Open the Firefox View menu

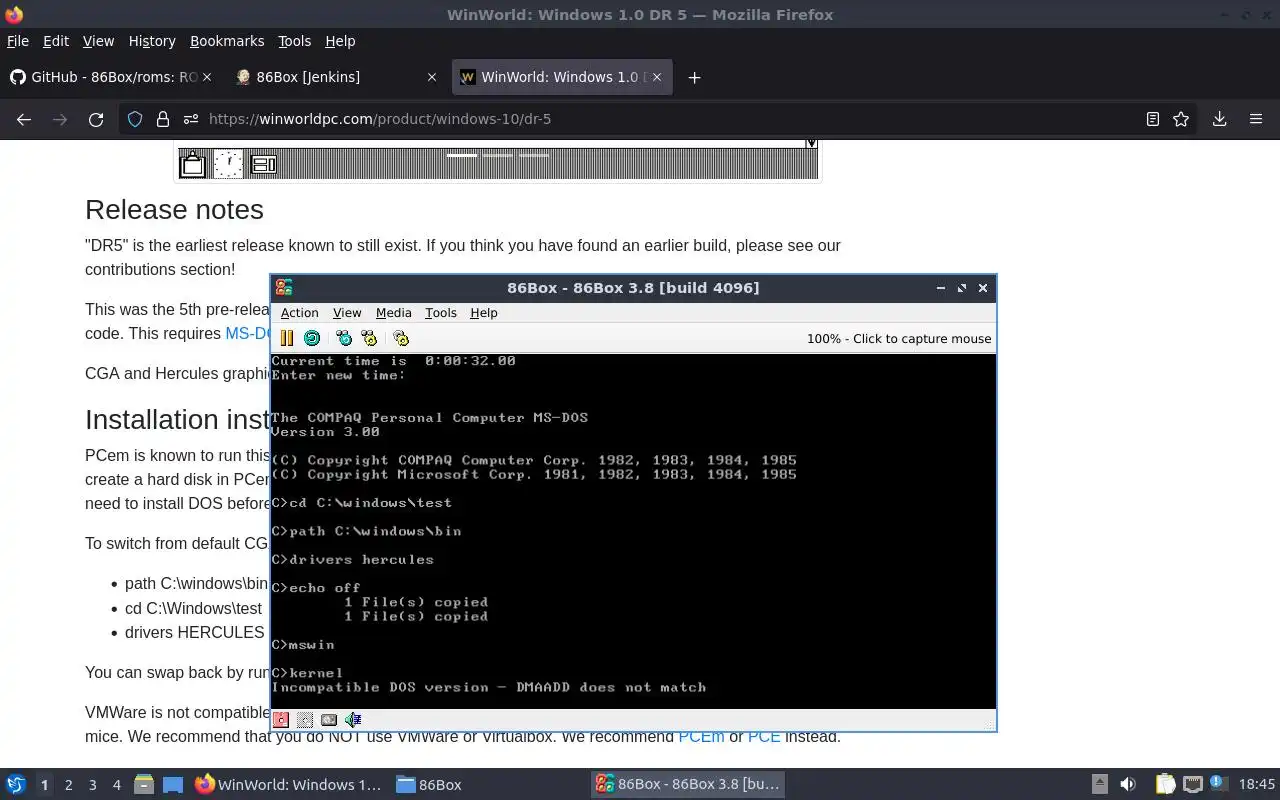click(98, 41)
